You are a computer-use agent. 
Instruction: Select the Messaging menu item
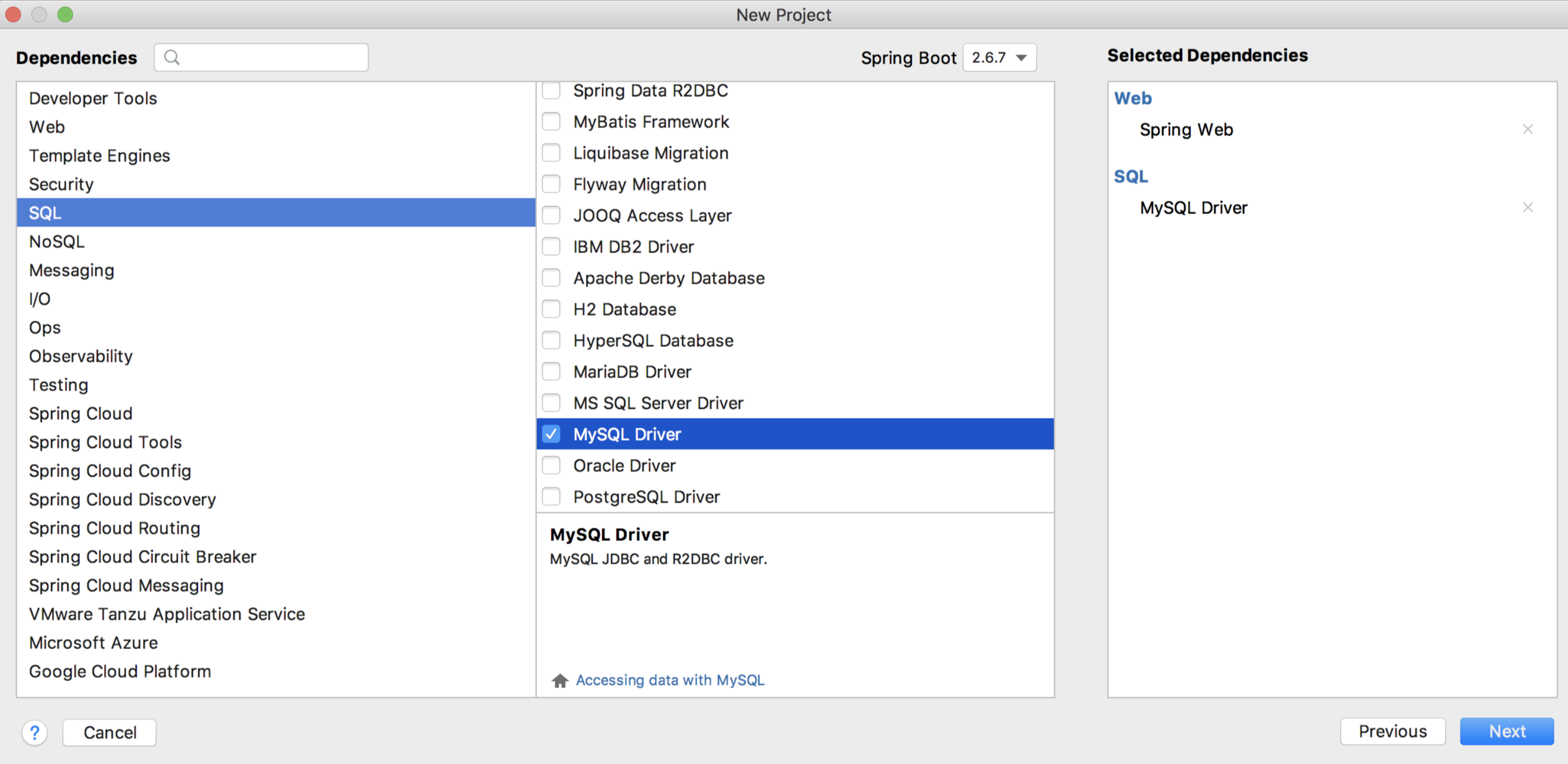click(70, 269)
